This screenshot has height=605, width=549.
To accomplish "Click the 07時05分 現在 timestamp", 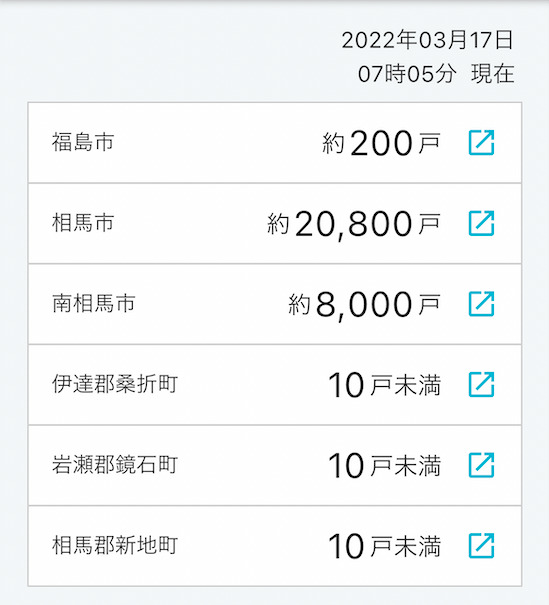I will point(436,74).
